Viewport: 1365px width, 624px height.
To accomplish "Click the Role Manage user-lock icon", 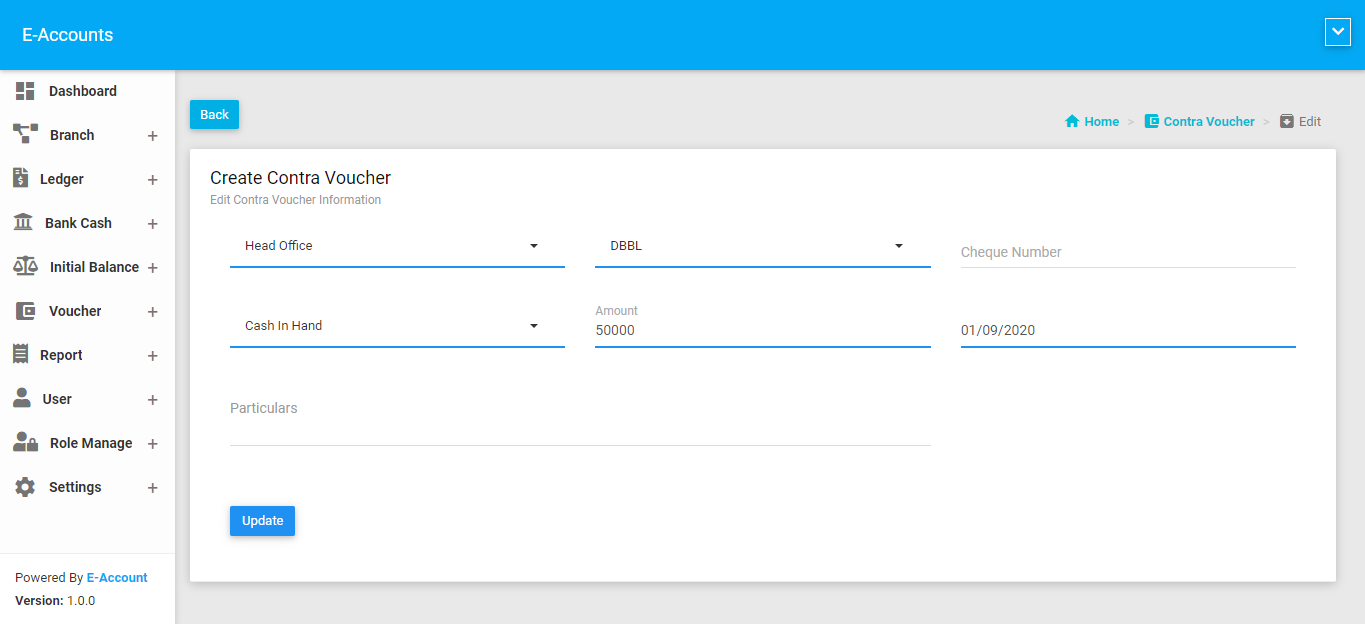I will 25,442.
